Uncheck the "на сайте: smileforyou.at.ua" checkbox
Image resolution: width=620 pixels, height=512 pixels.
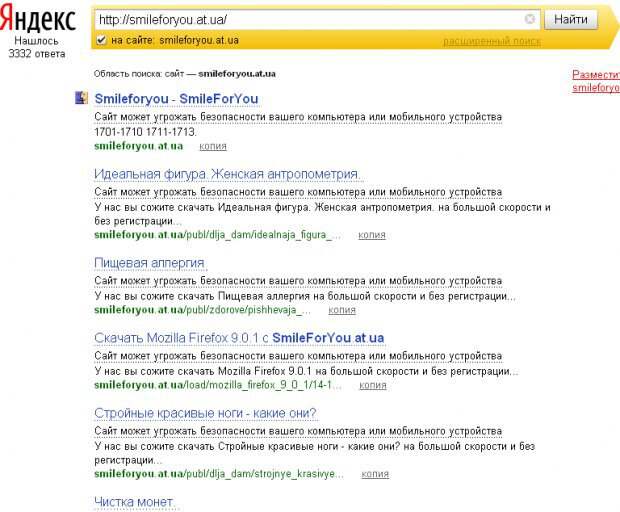(101, 40)
